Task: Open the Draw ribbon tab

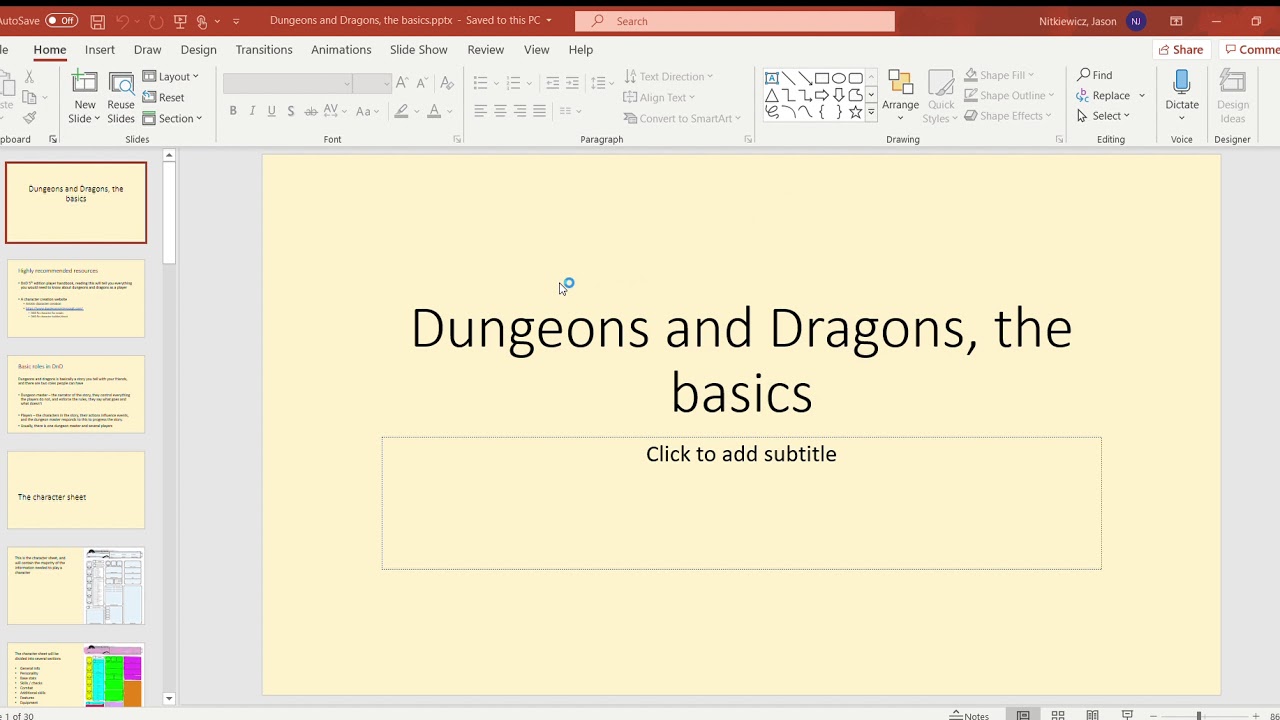Action: 147,49
